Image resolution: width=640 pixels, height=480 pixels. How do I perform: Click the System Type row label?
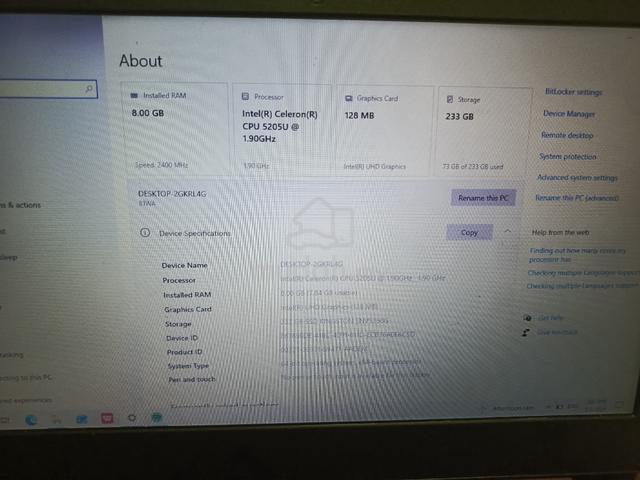[188, 366]
